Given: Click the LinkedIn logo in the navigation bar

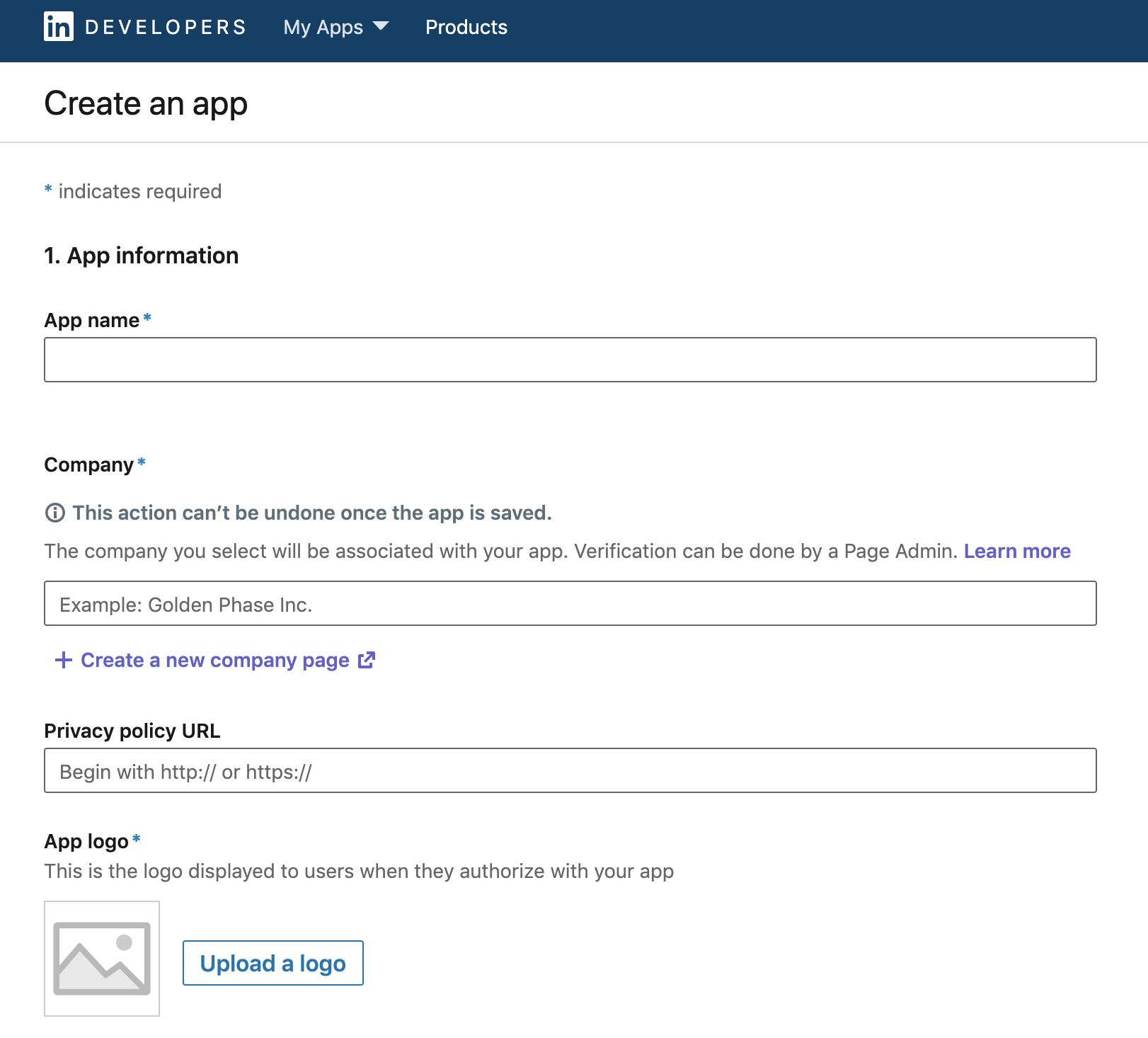Looking at the screenshot, I should (59, 26).
